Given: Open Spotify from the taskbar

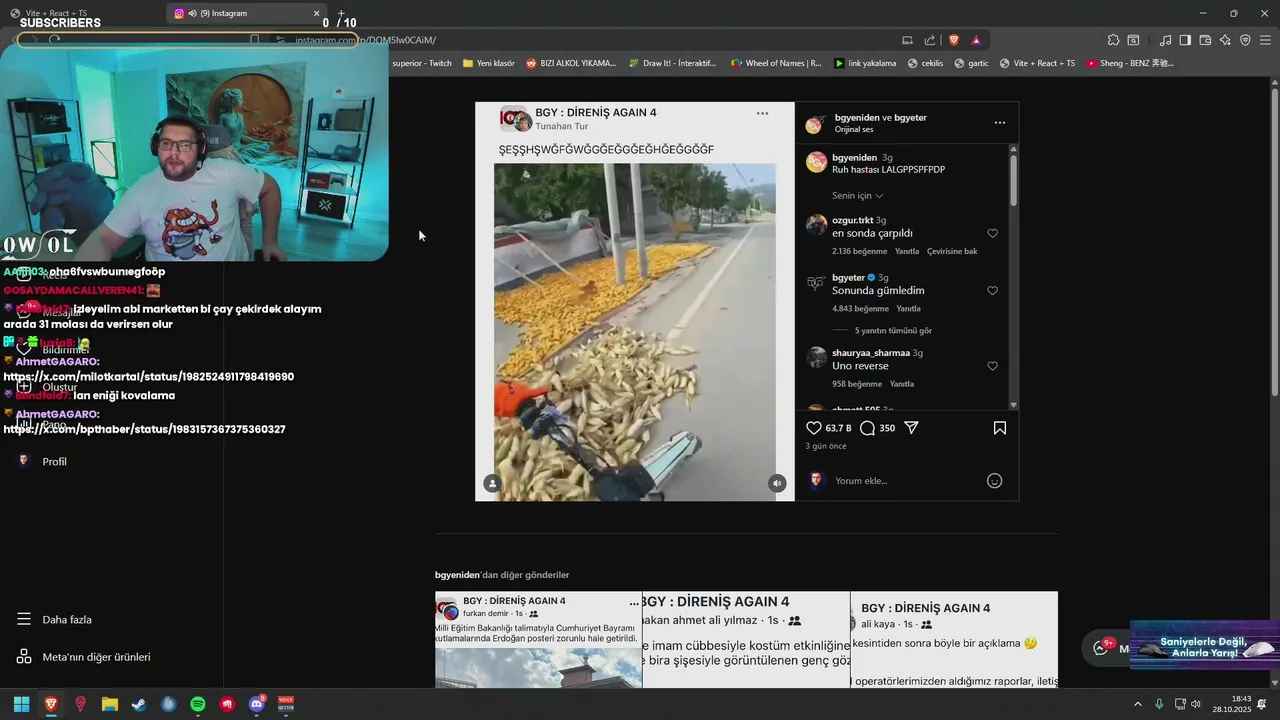Looking at the screenshot, I should pyautogui.click(x=198, y=704).
